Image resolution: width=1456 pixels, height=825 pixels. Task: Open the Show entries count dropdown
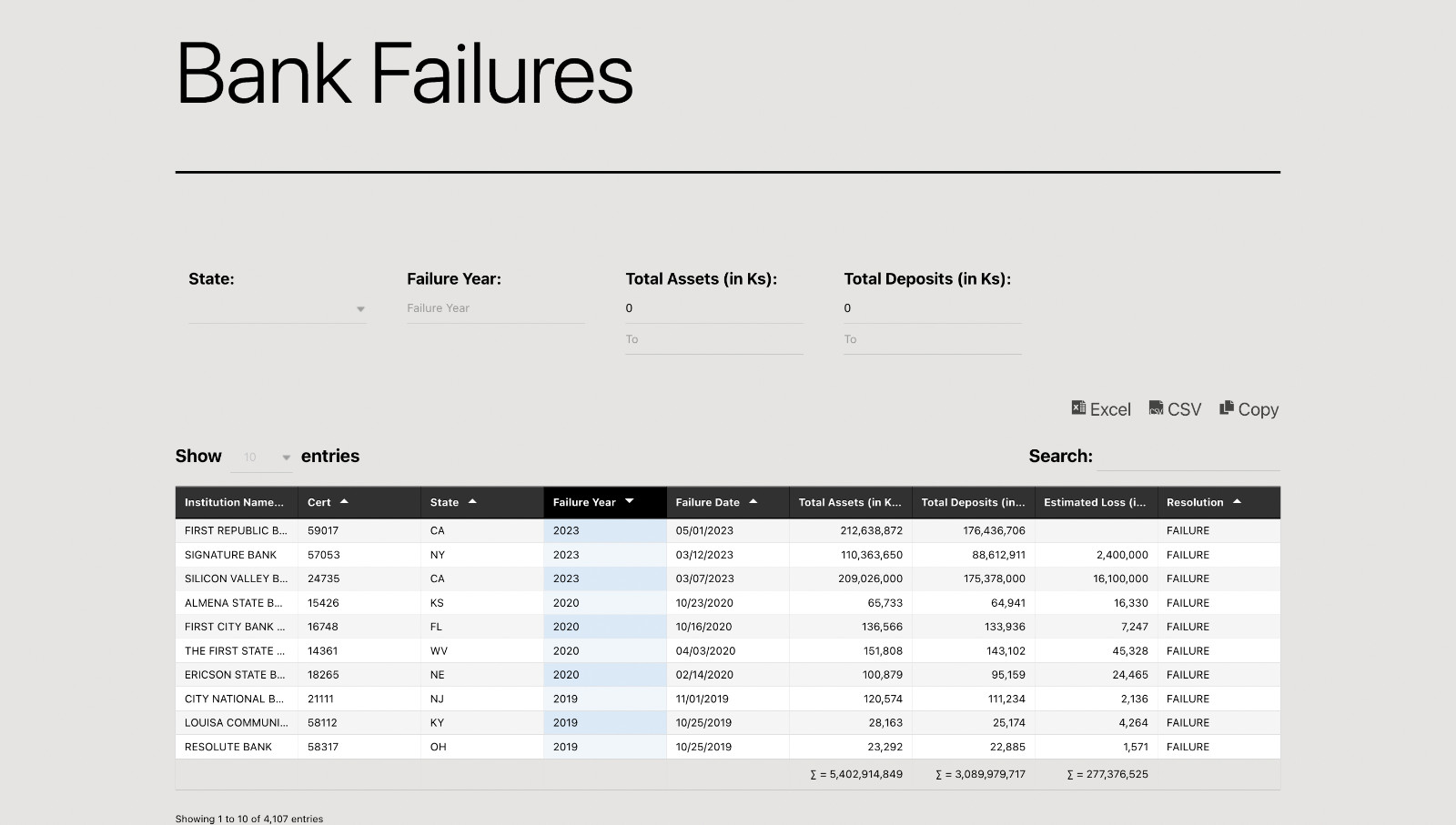[x=262, y=458]
